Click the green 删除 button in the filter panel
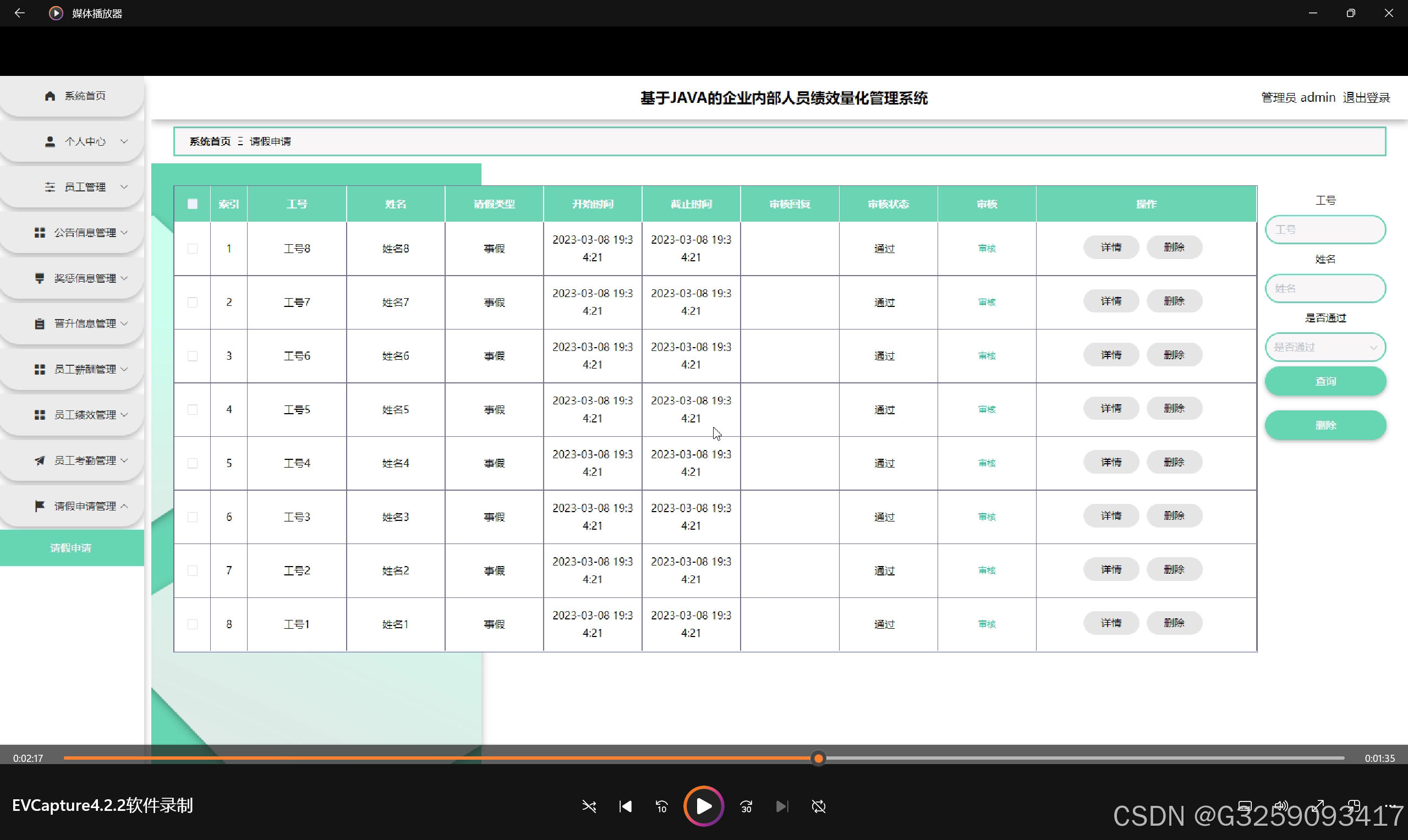The height and width of the screenshot is (840, 1408). click(x=1325, y=425)
